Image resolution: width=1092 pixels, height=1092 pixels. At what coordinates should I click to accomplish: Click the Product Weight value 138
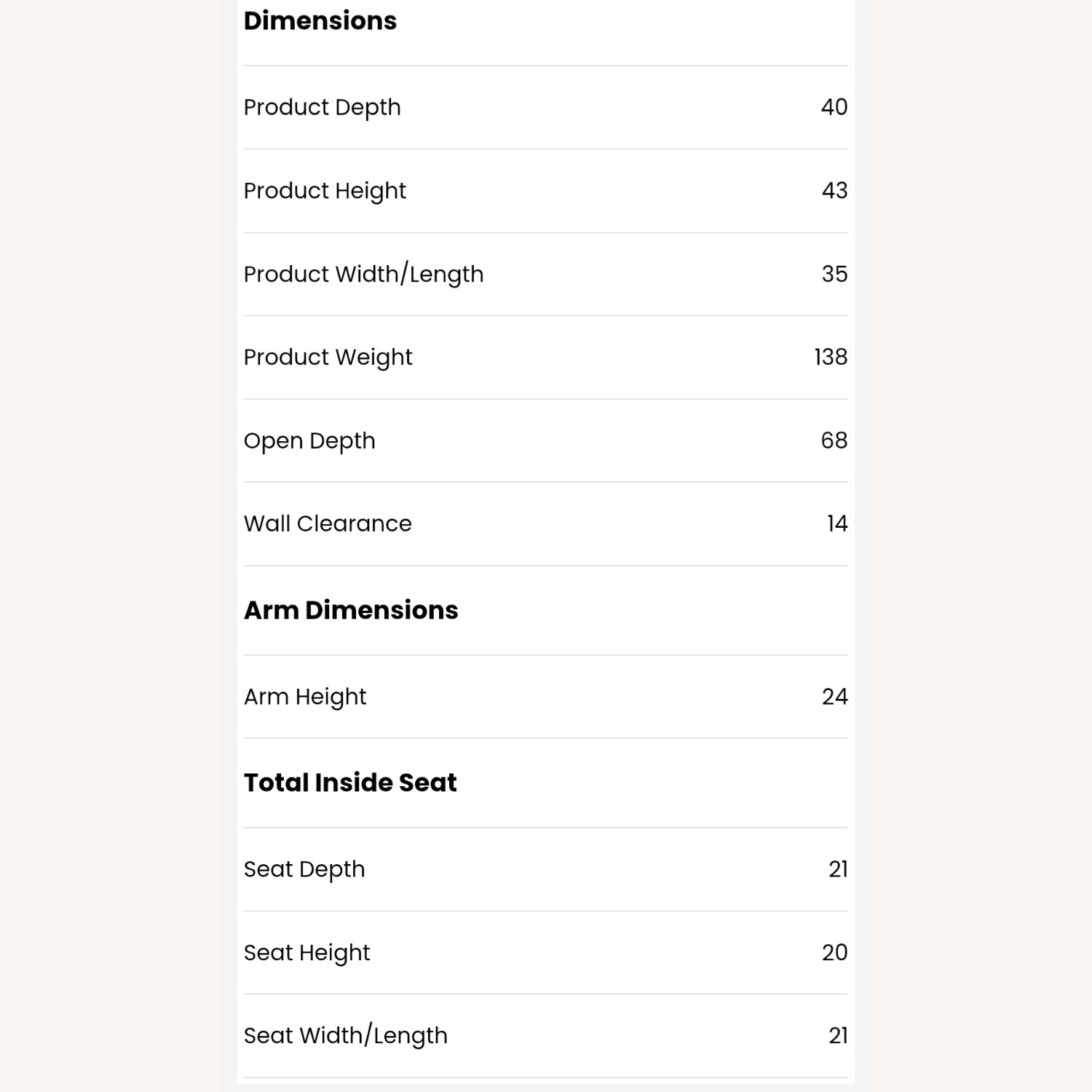(x=831, y=357)
